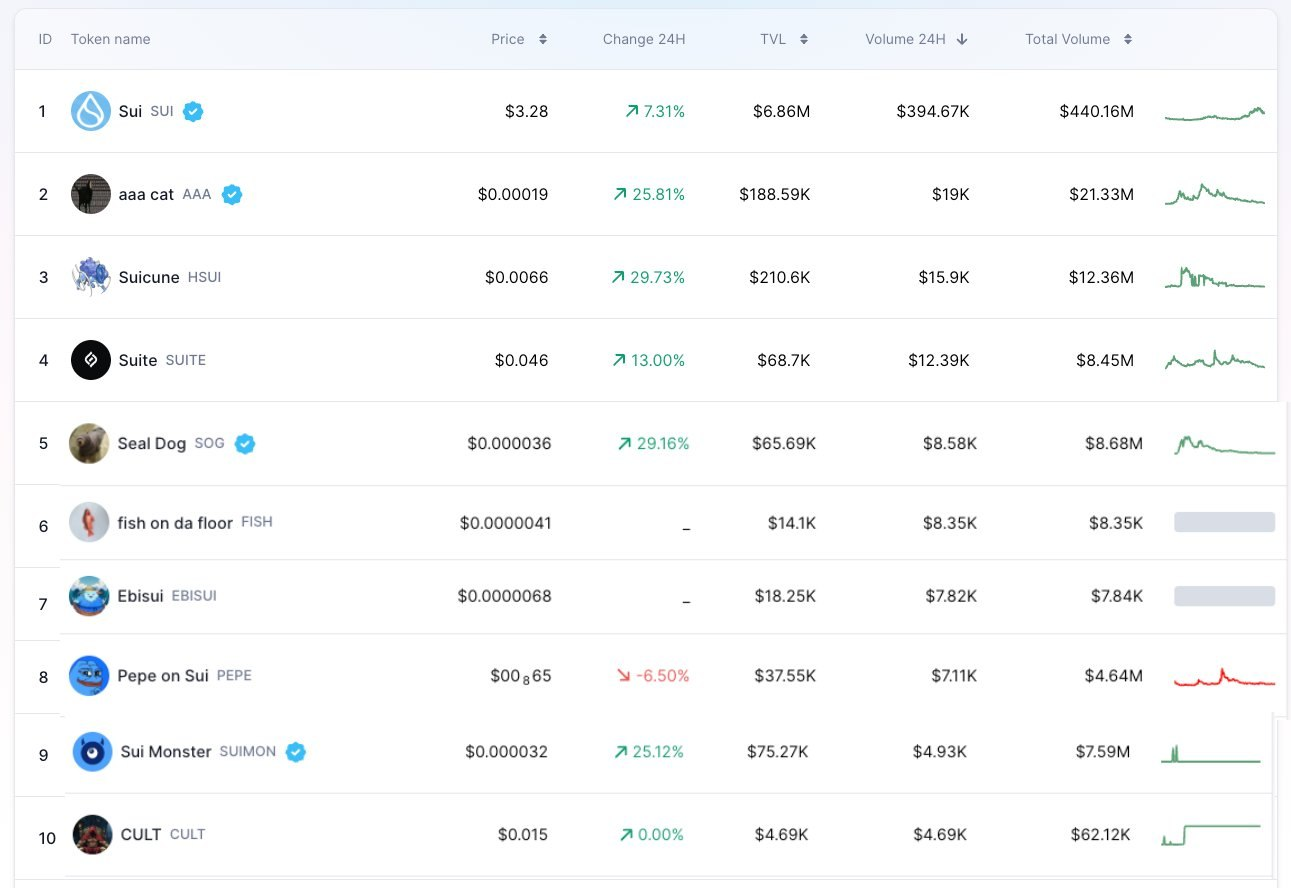The height and width of the screenshot is (888, 1291).
Task: Open the Suicune token link
Action: point(149,277)
